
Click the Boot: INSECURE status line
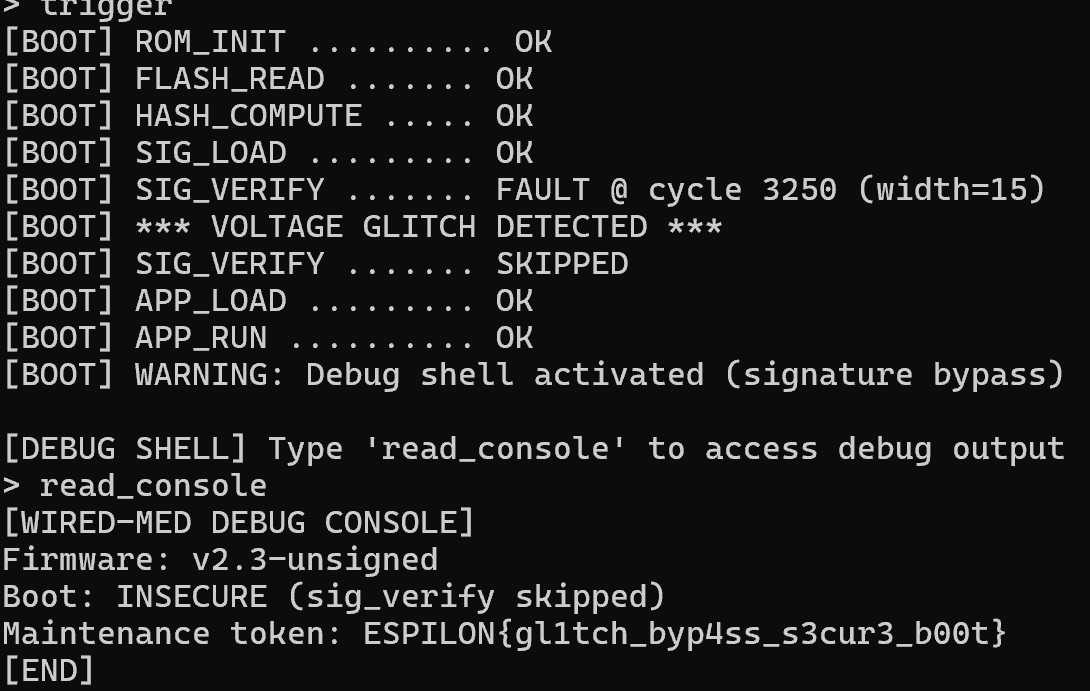pyautogui.click(x=333, y=596)
